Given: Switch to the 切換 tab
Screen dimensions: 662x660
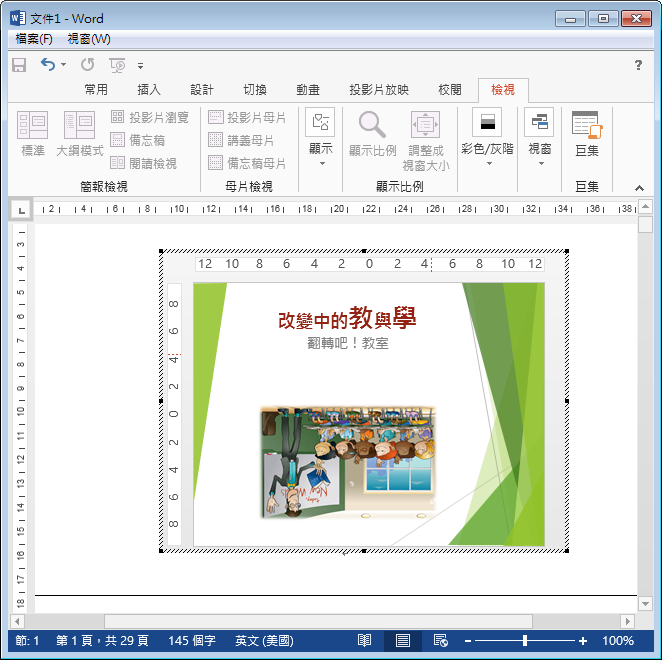Looking at the screenshot, I should (x=255, y=90).
